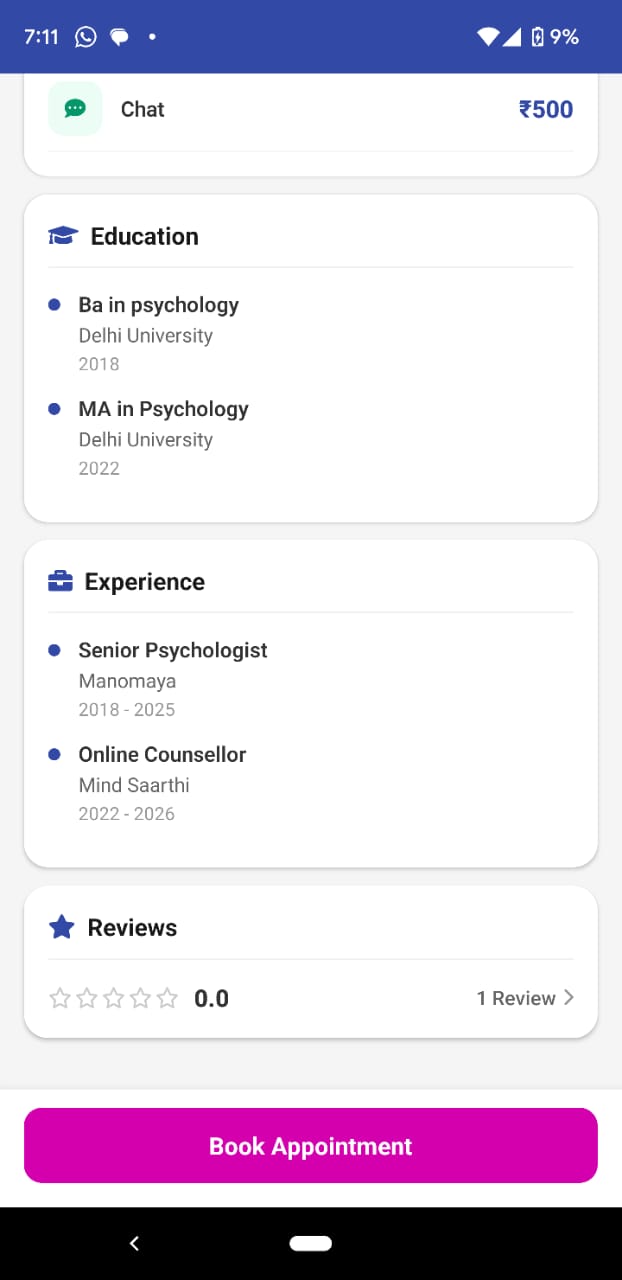Select the third star to rate
Screen dimensions: 622x1280
113,998
